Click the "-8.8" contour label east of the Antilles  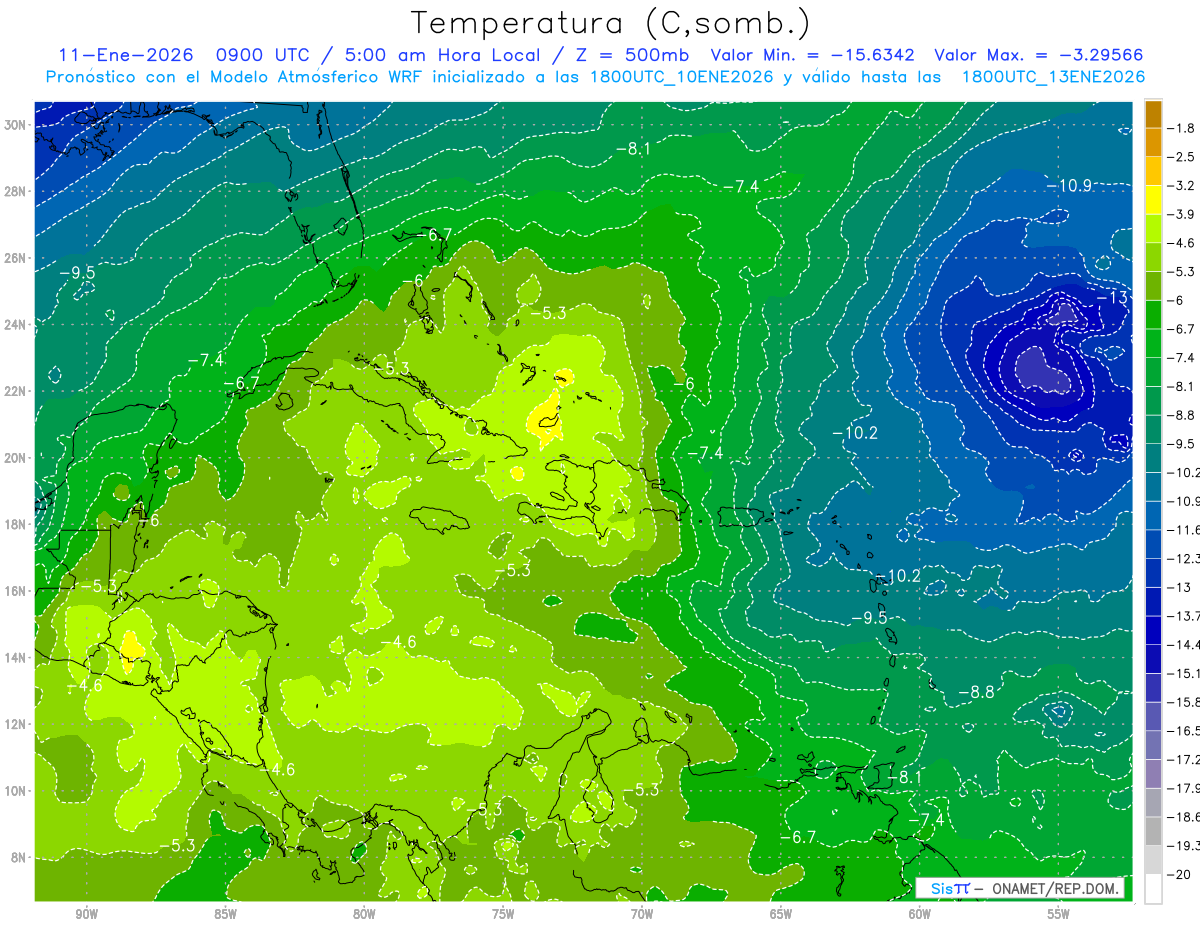pos(976,692)
